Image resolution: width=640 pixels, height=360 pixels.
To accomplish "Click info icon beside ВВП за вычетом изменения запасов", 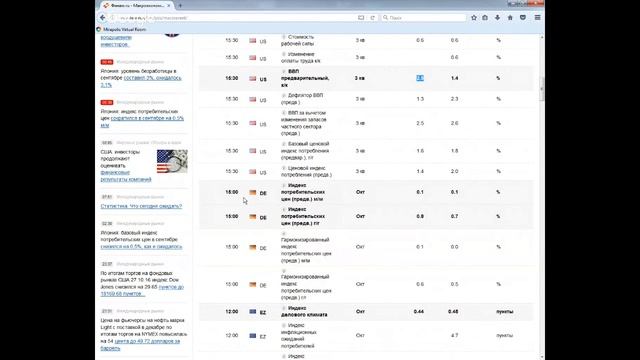I will coord(284,113).
